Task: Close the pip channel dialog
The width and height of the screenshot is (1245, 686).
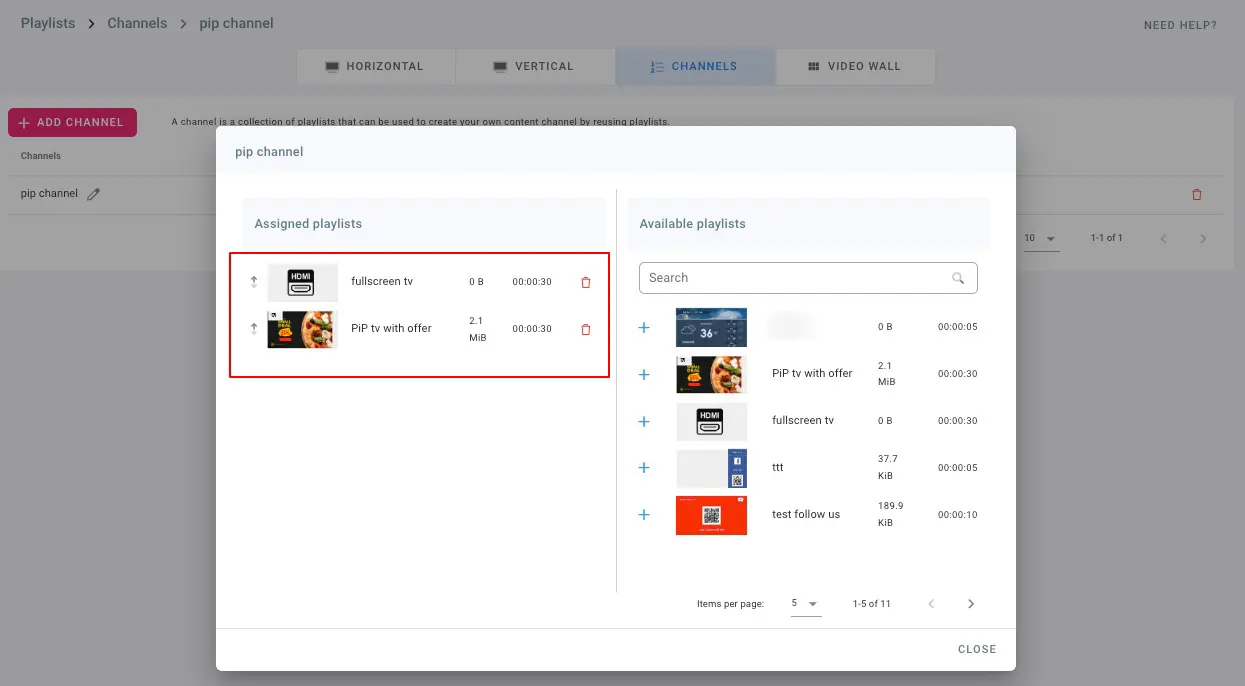Action: click(976, 649)
